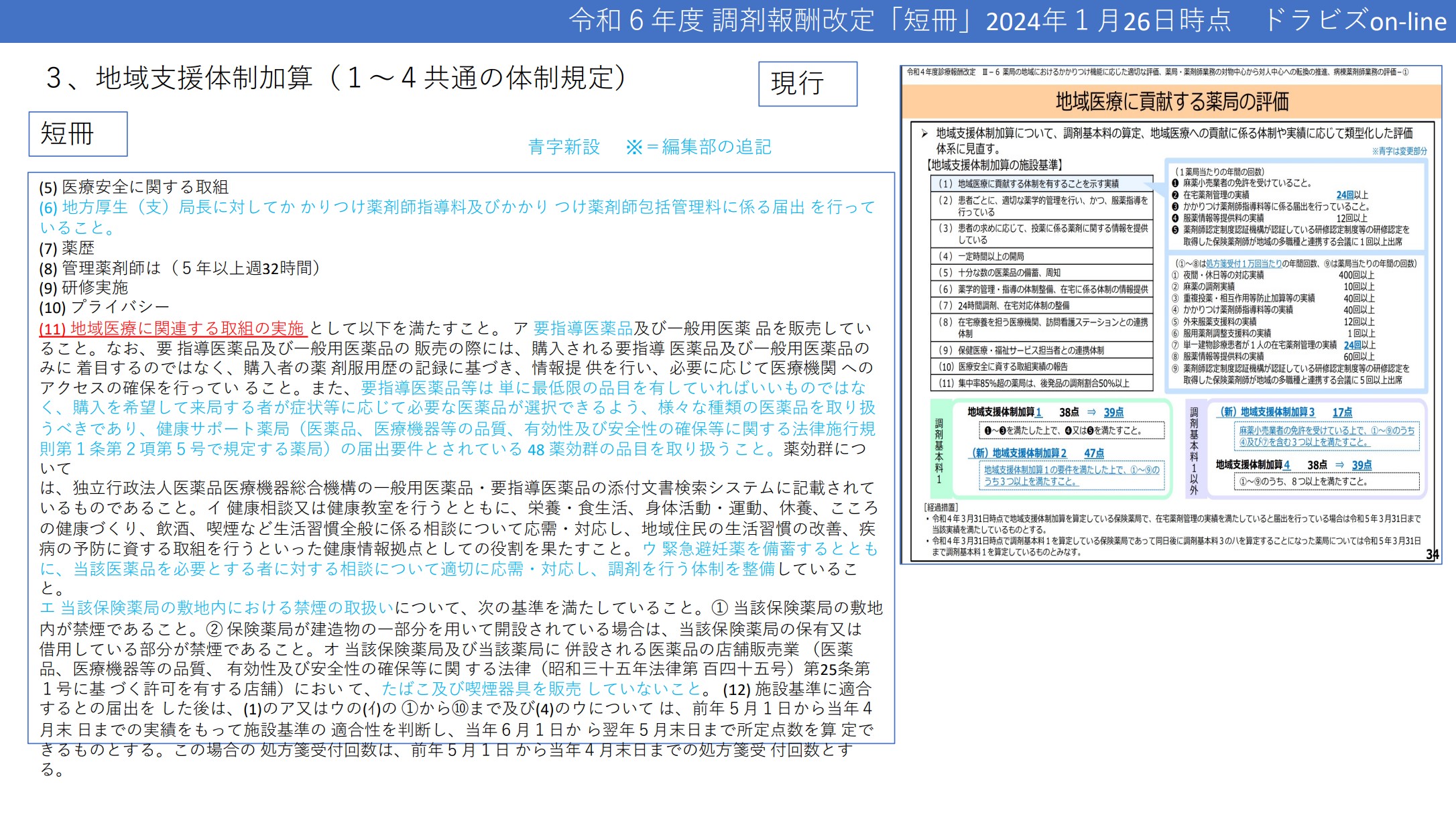Click the ※青字は変更部分 note
The width and height of the screenshot is (1456, 819).
[1401, 151]
